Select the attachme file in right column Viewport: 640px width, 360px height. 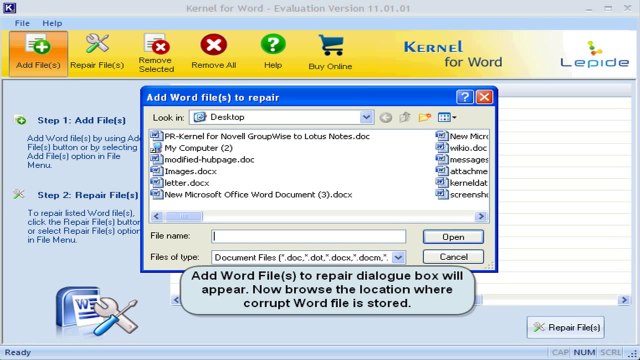point(462,171)
